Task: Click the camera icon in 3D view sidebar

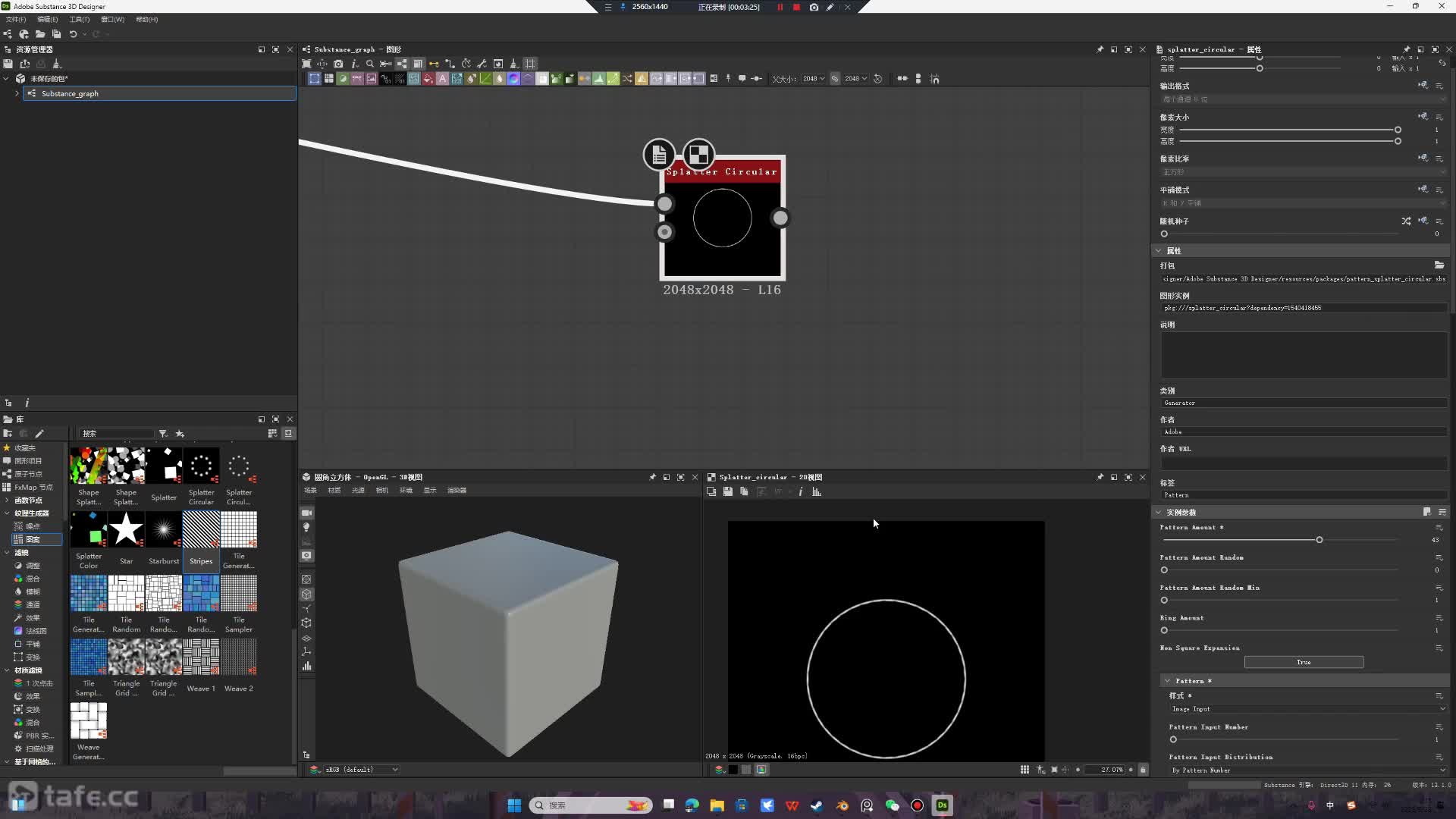Action: [307, 513]
